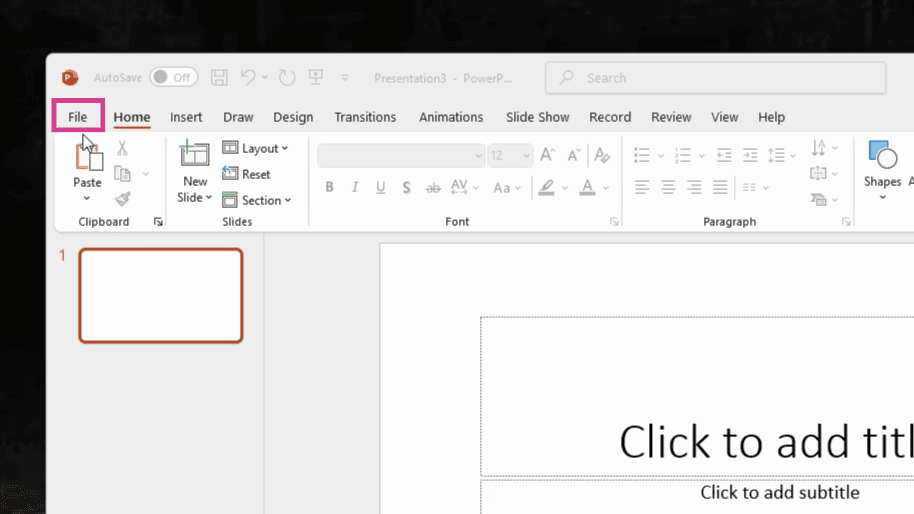Switch to the Home tab

132,117
